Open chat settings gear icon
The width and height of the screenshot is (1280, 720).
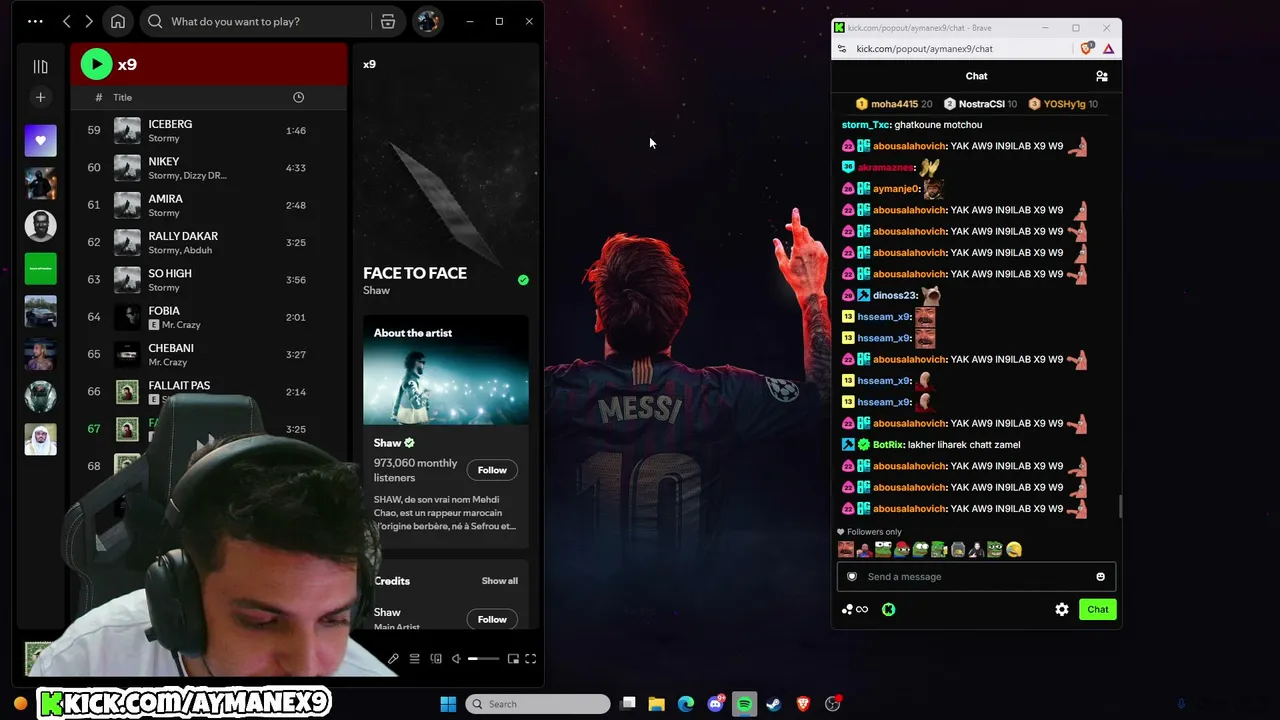tap(1062, 610)
